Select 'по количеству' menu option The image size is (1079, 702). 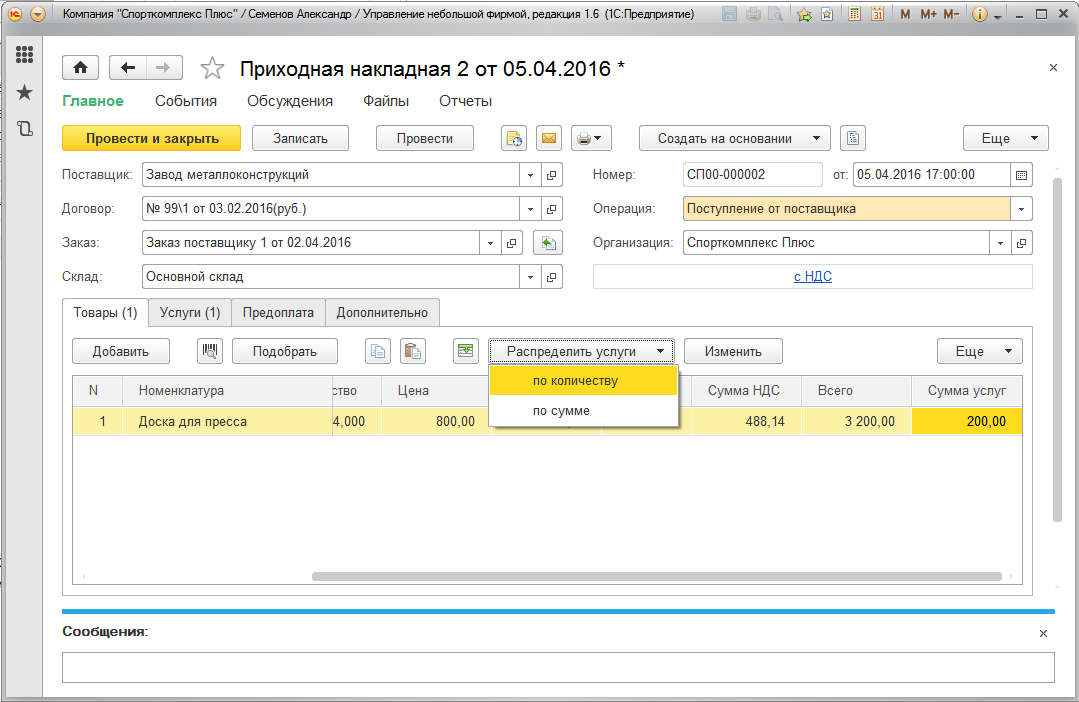coord(575,381)
